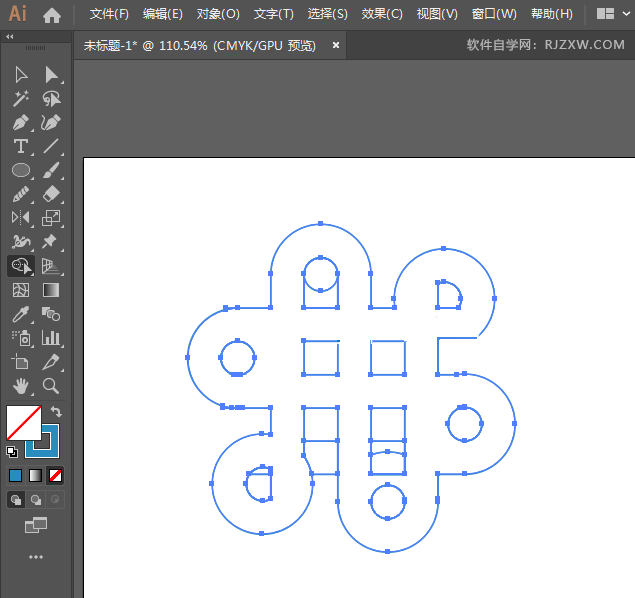The height and width of the screenshot is (598, 635).
Task: Set paint mode to None
Action: click(56, 475)
